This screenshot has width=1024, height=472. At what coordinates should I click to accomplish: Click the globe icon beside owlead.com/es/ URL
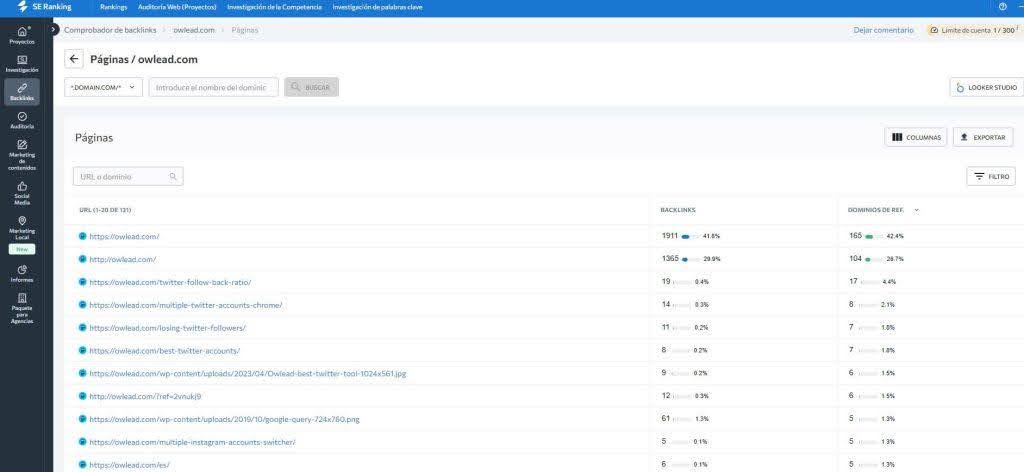pos(82,465)
